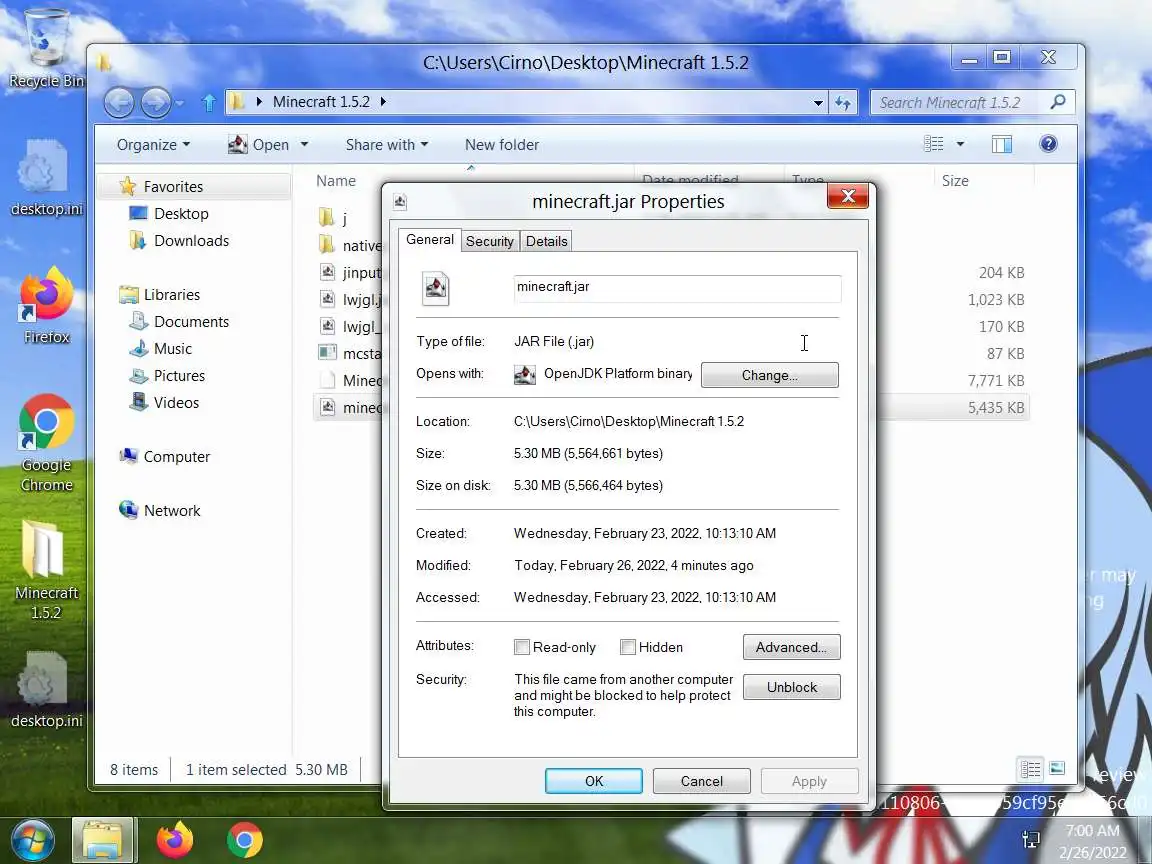This screenshot has width=1152, height=864.
Task: Click New folder in the toolbar
Action: pos(502,145)
